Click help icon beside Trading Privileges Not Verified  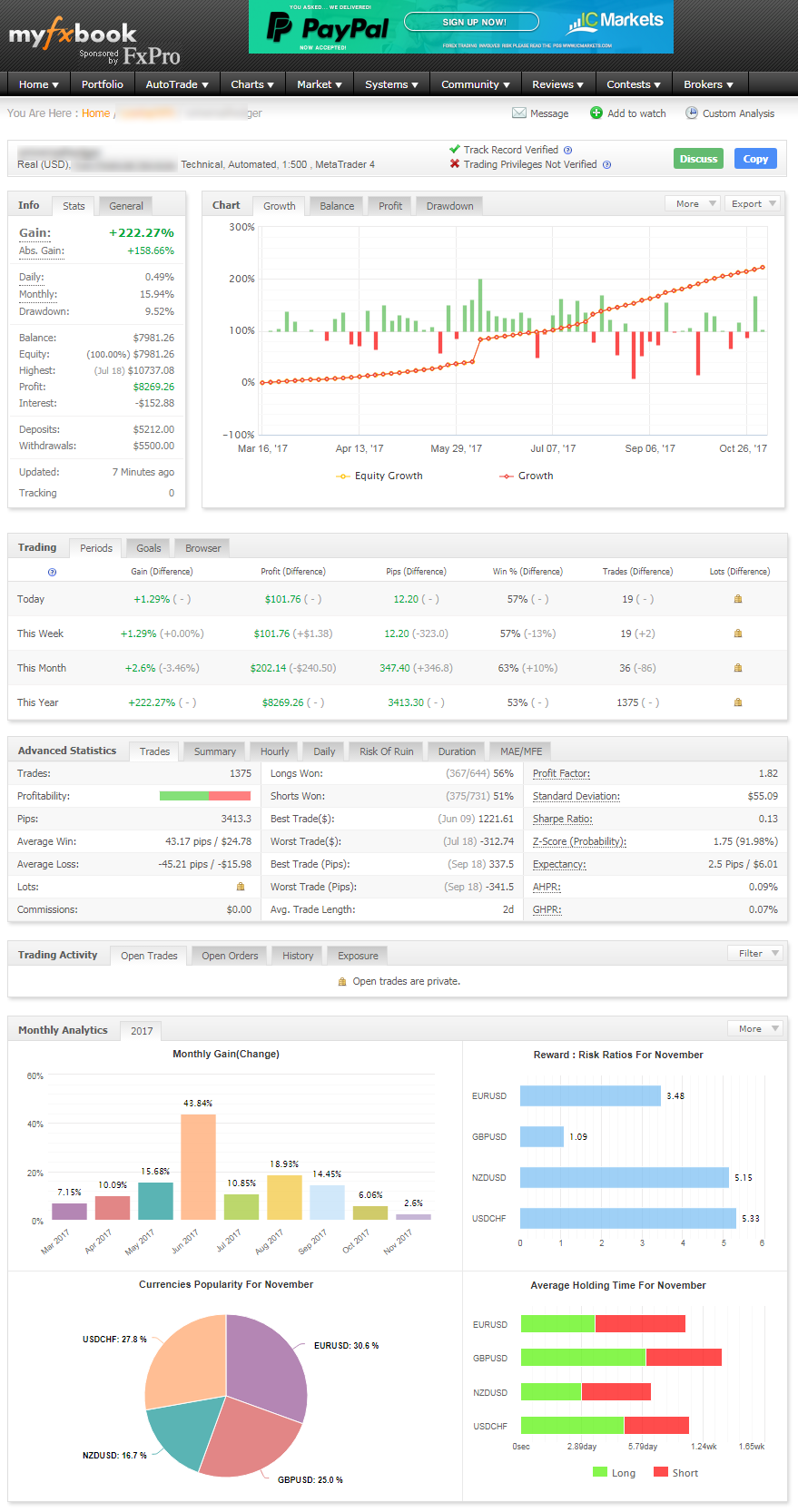(x=606, y=165)
